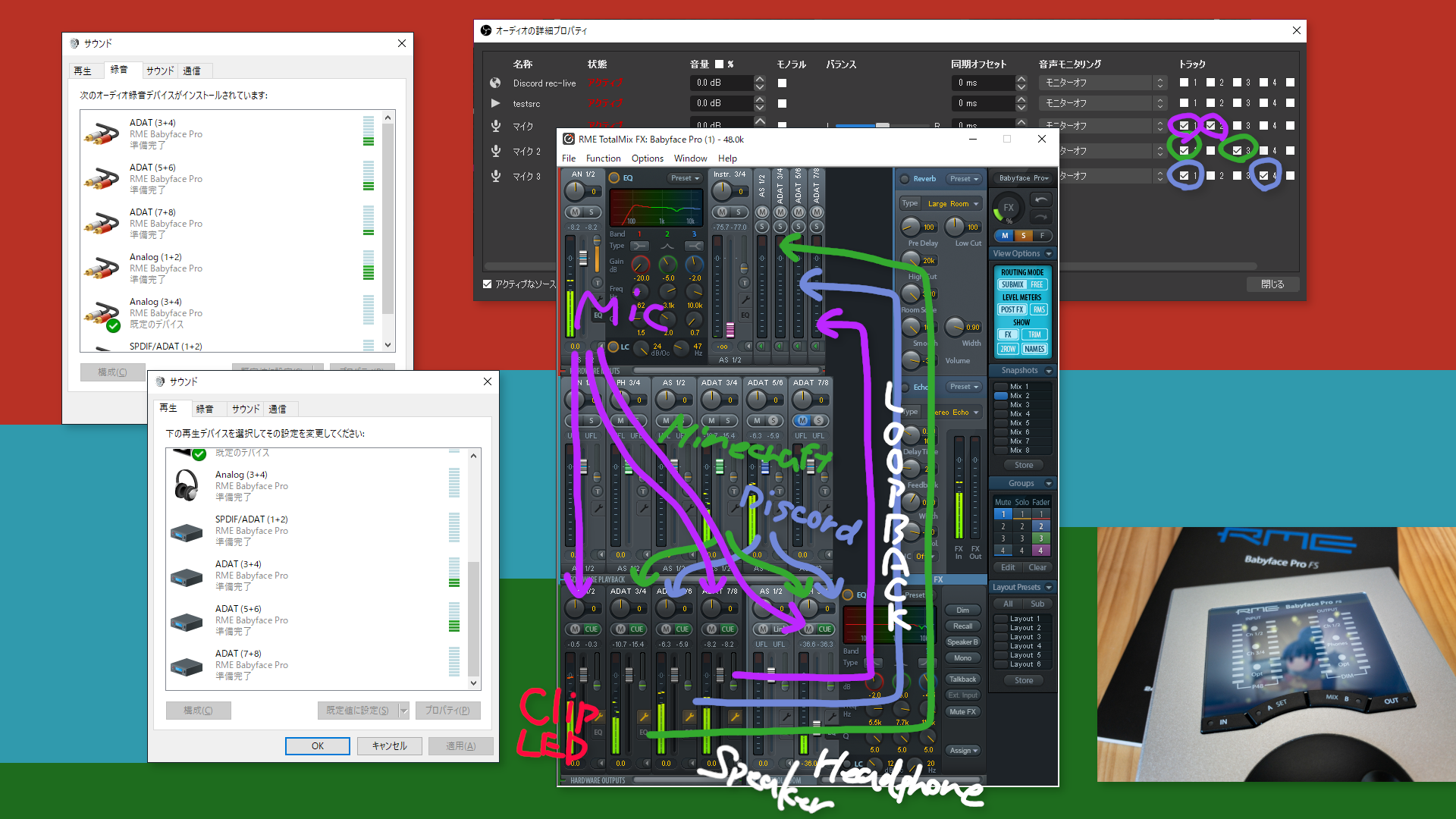
Task: Engage the Speaker B output button
Action: click(x=963, y=642)
